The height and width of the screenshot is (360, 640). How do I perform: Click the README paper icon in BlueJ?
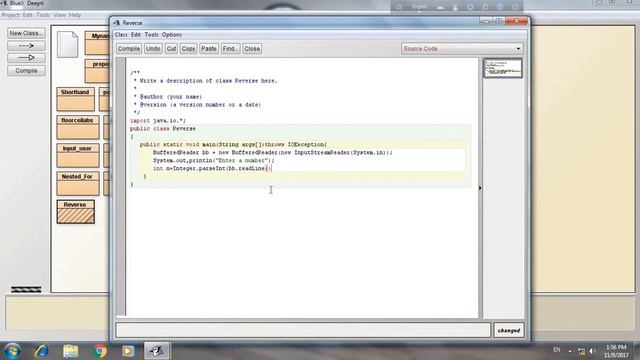(x=68, y=44)
